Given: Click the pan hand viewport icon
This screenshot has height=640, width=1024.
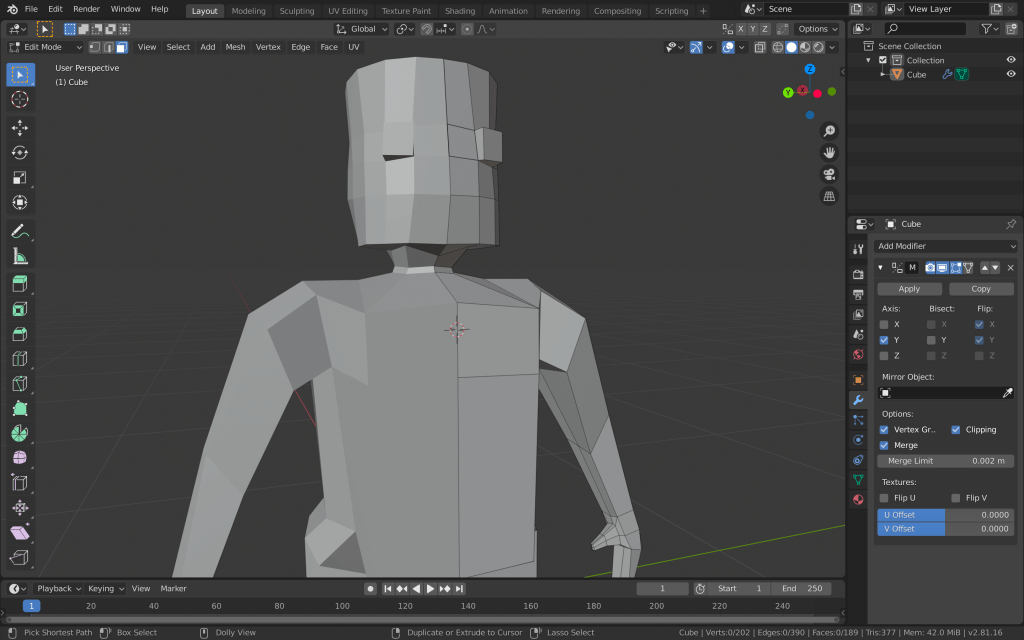Looking at the screenshot, I should pos(829,152).
